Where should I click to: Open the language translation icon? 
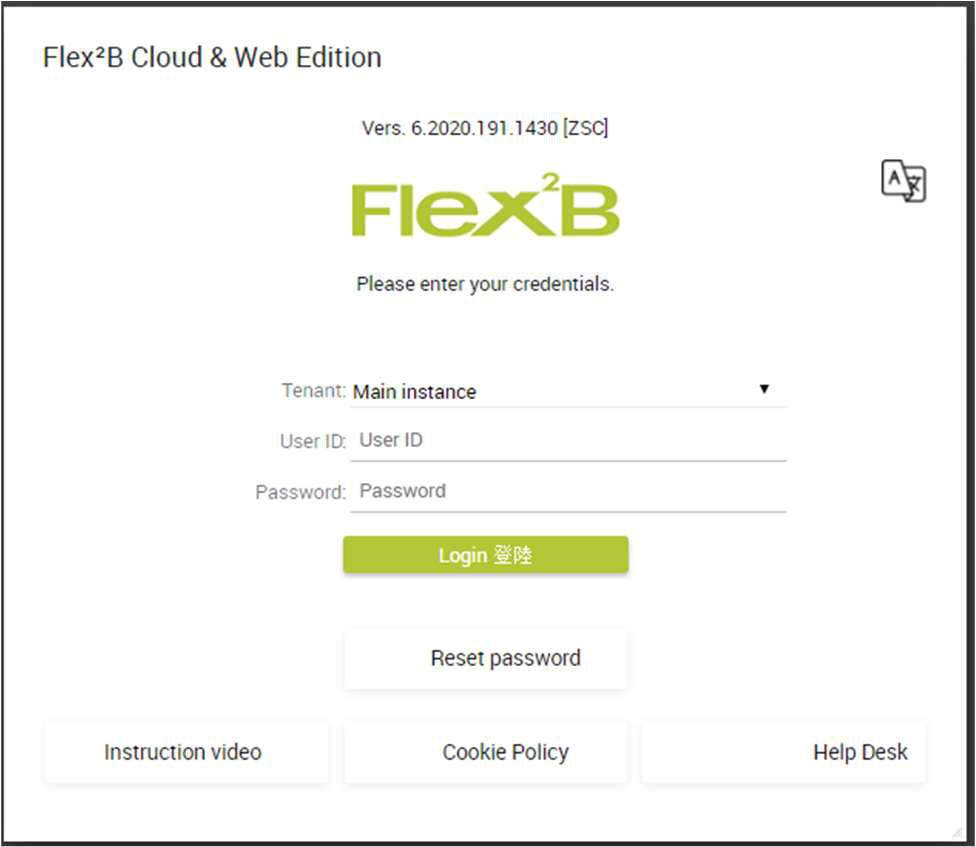point(904,181)
